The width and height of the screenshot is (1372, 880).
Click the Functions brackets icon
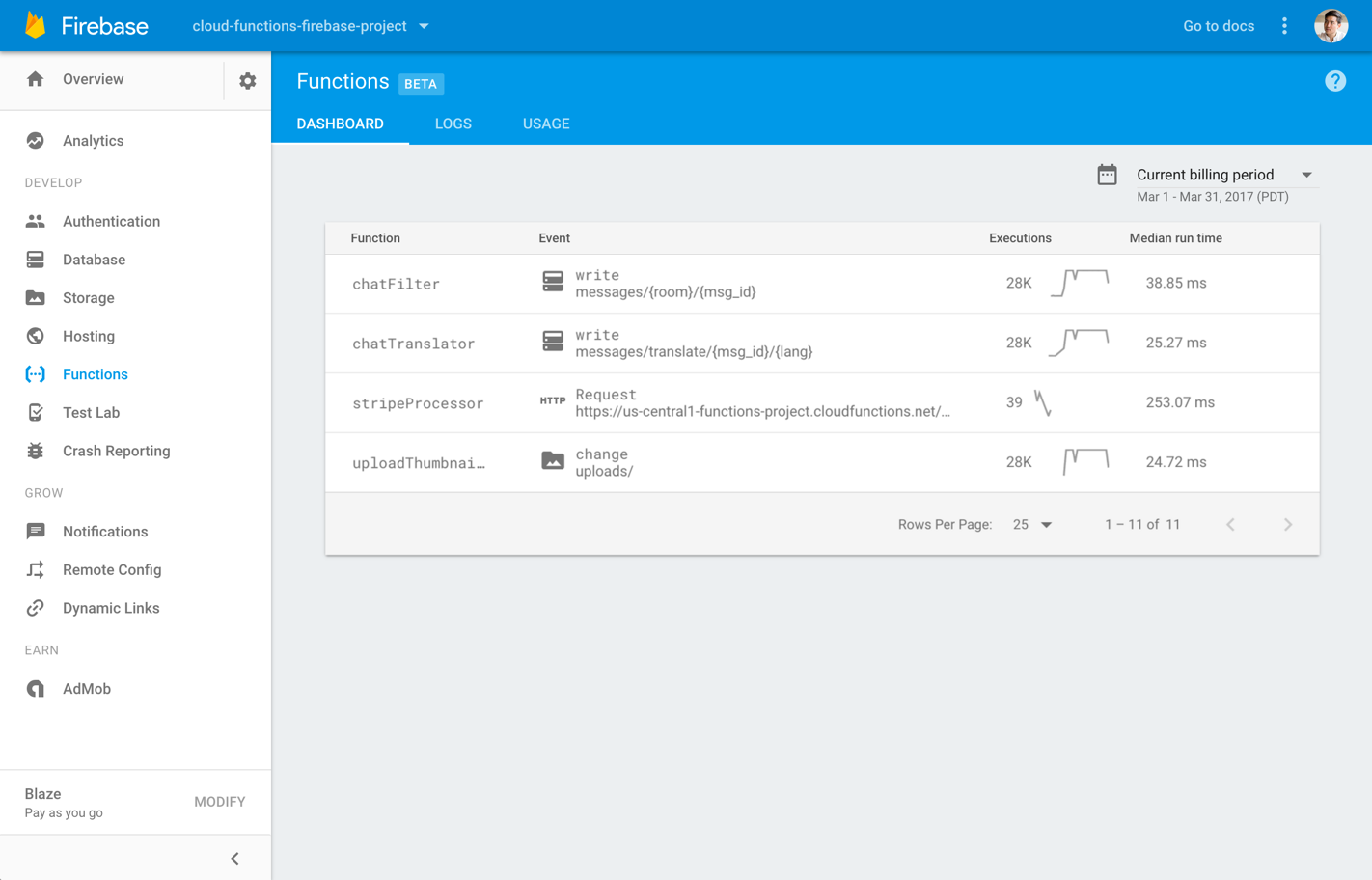(x=36, y=374)
